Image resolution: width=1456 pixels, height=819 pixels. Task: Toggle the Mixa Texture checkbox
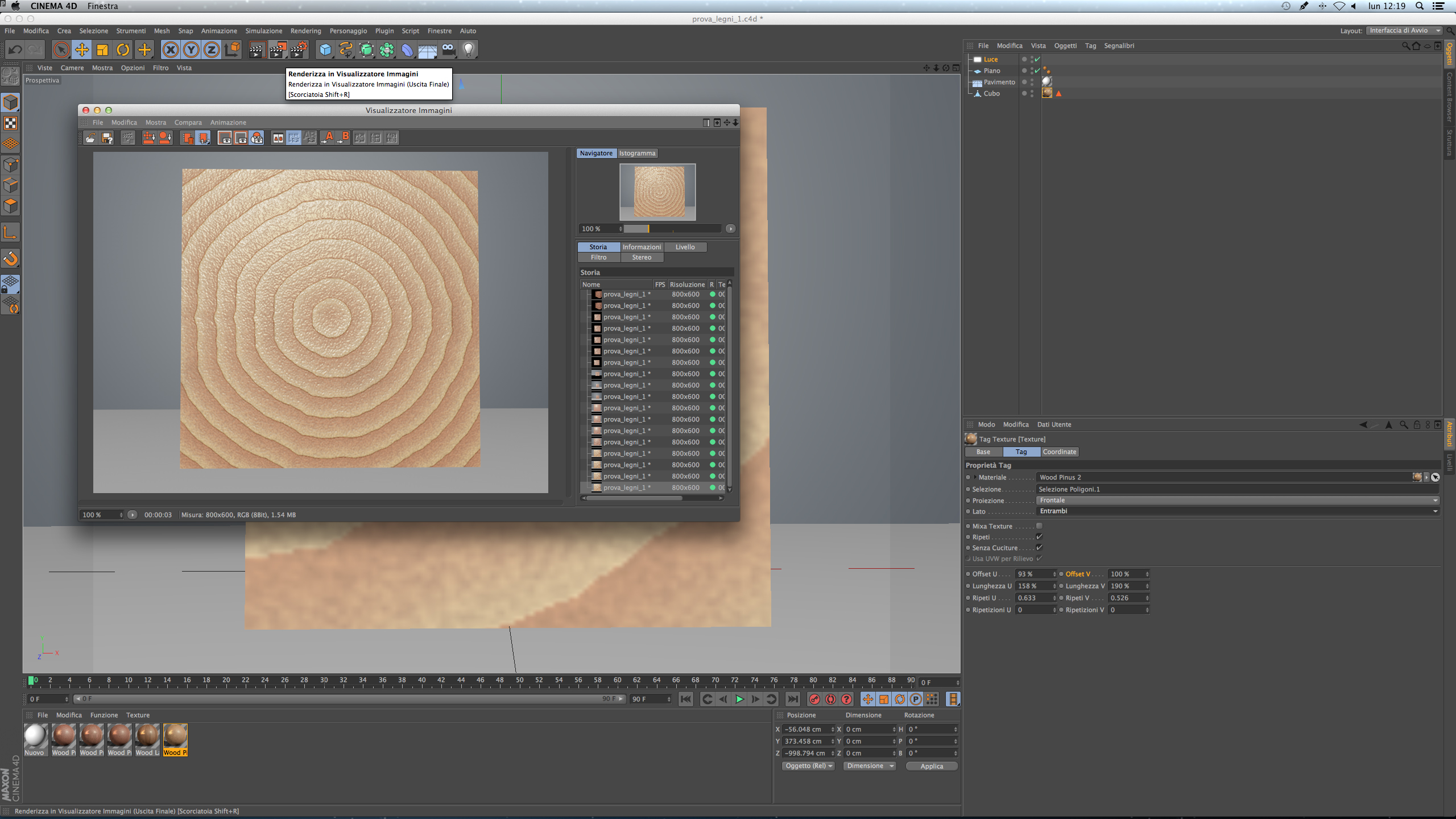coord(1039,526)
